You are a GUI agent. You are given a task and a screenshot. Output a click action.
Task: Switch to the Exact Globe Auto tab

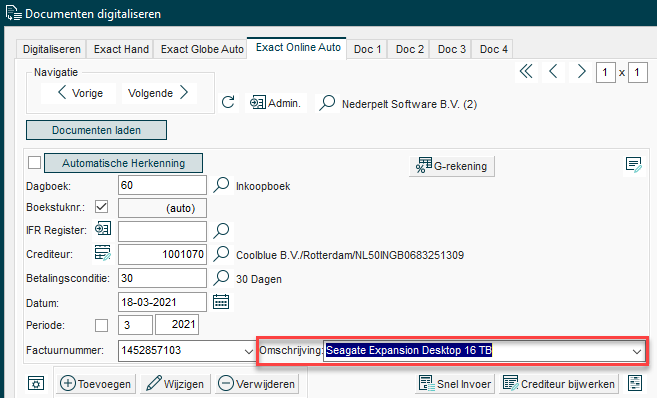coord(202,49)
